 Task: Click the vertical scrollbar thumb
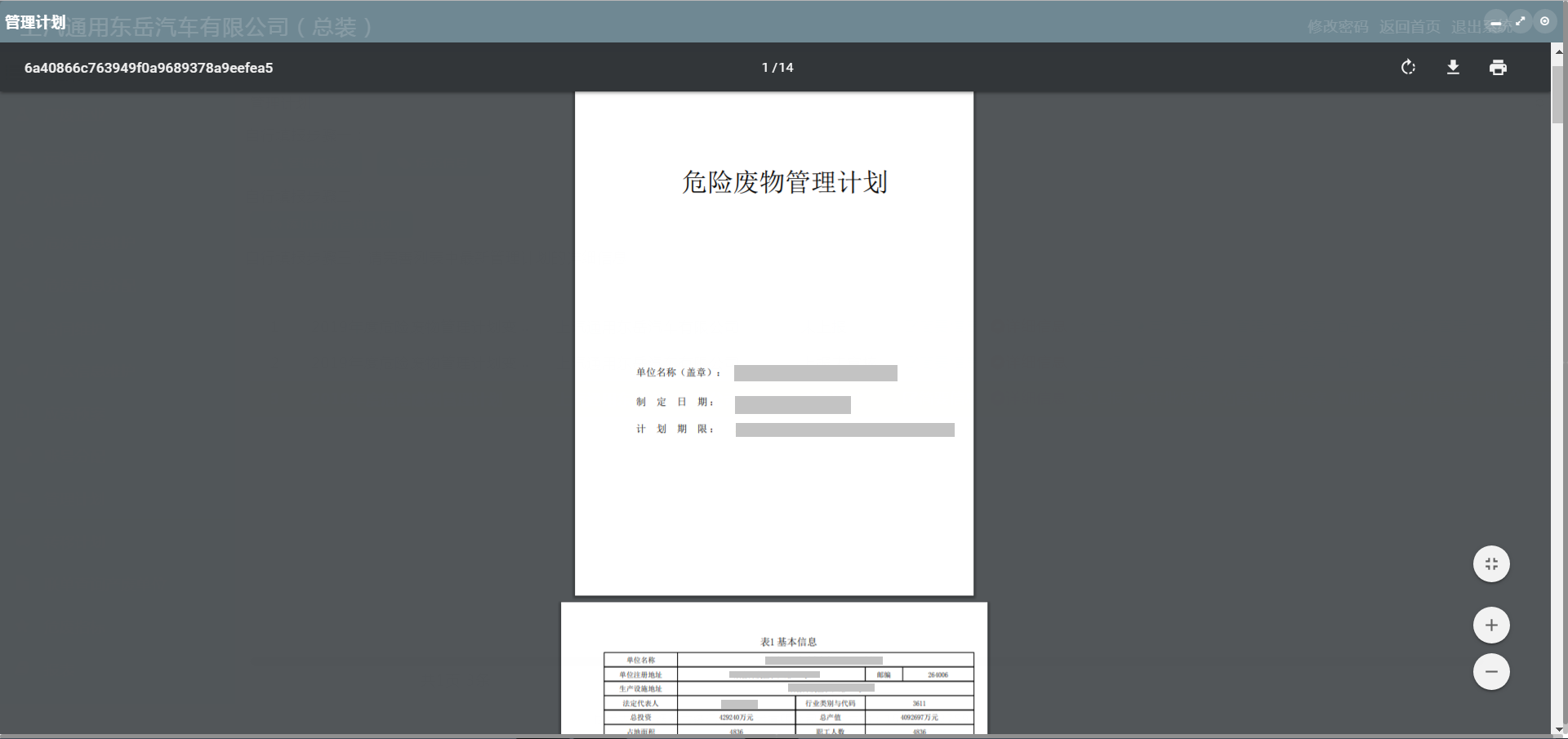1558,94
